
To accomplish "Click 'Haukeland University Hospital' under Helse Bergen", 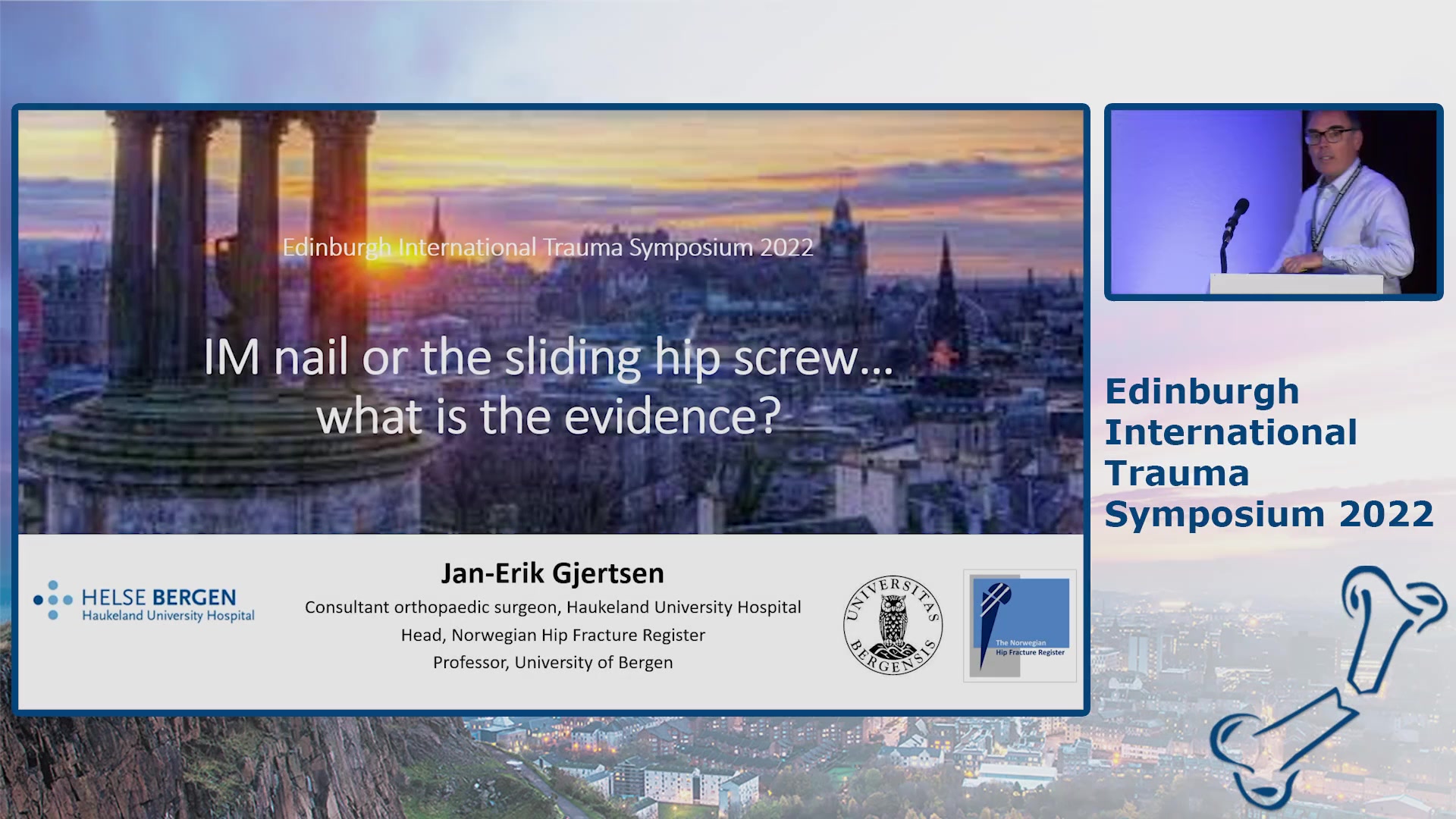I will (x=168, y=616).
